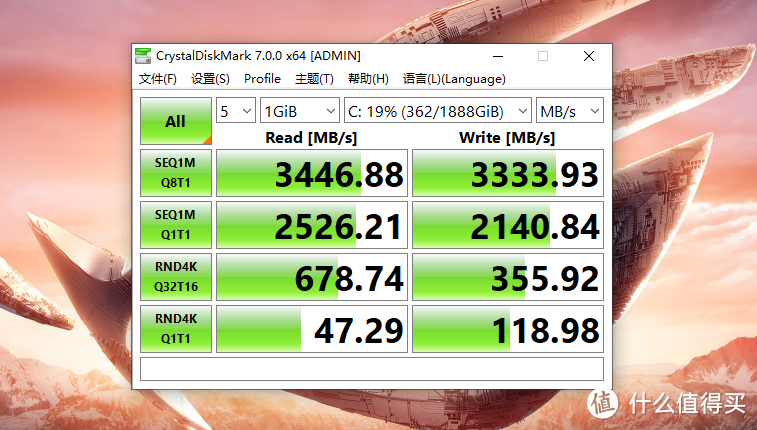Open the 帮助(H) menu
757x430 pixels.
(x=368, y=79)
